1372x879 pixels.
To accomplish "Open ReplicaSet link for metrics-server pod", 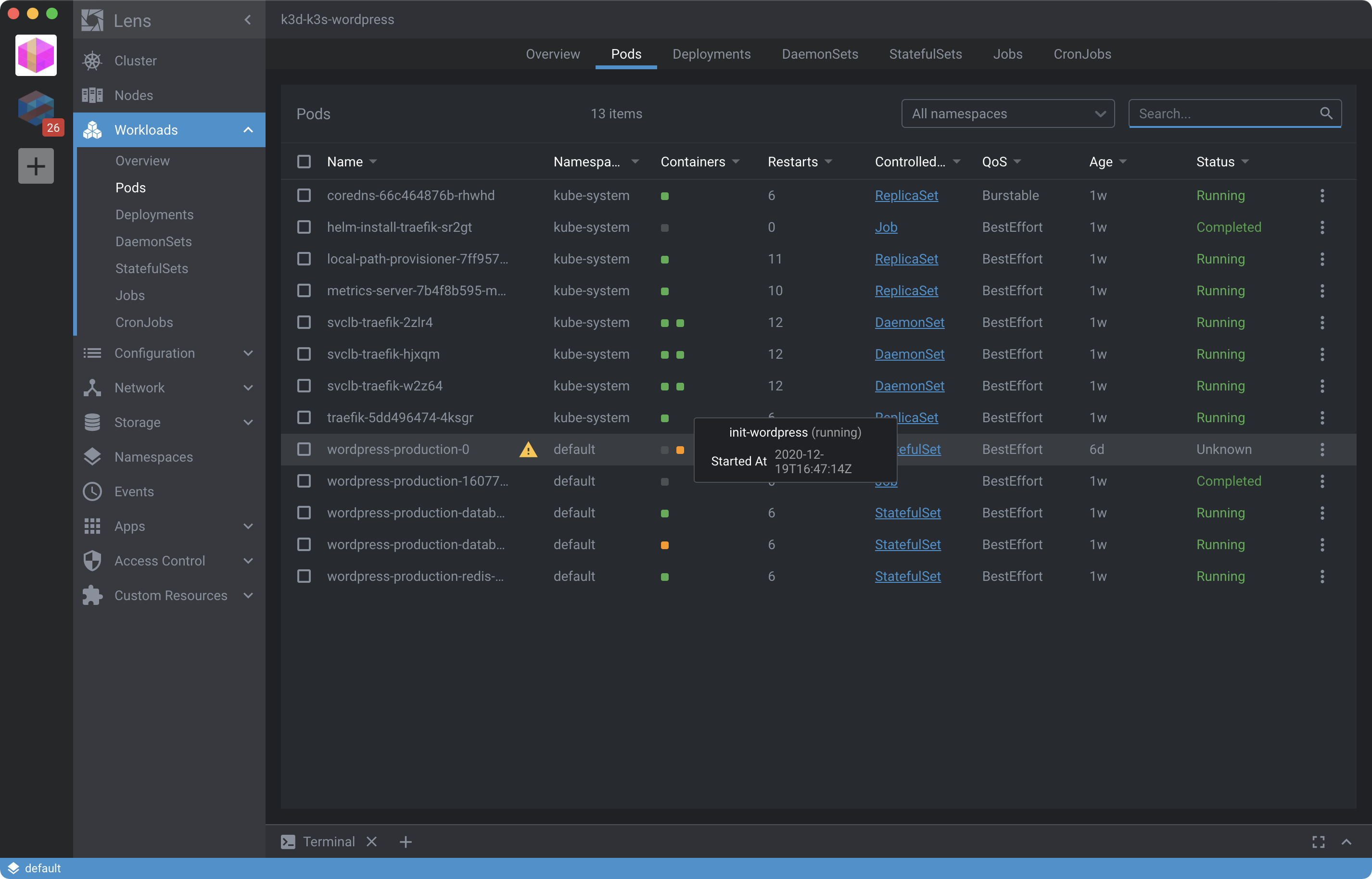I will point(907,291).
